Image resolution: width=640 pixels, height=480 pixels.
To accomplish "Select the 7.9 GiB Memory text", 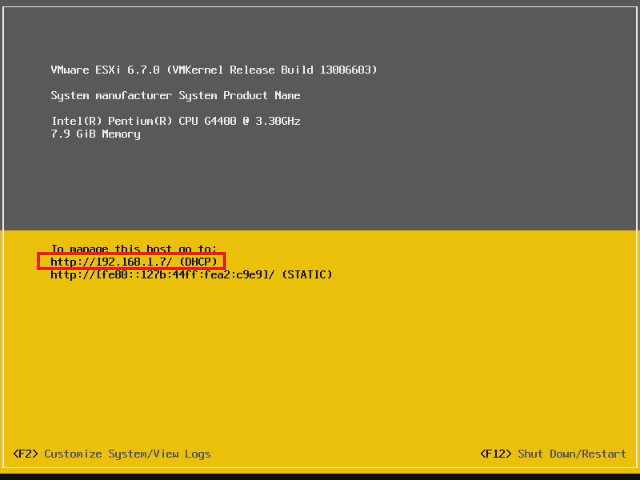I will [x=96, y=134].
